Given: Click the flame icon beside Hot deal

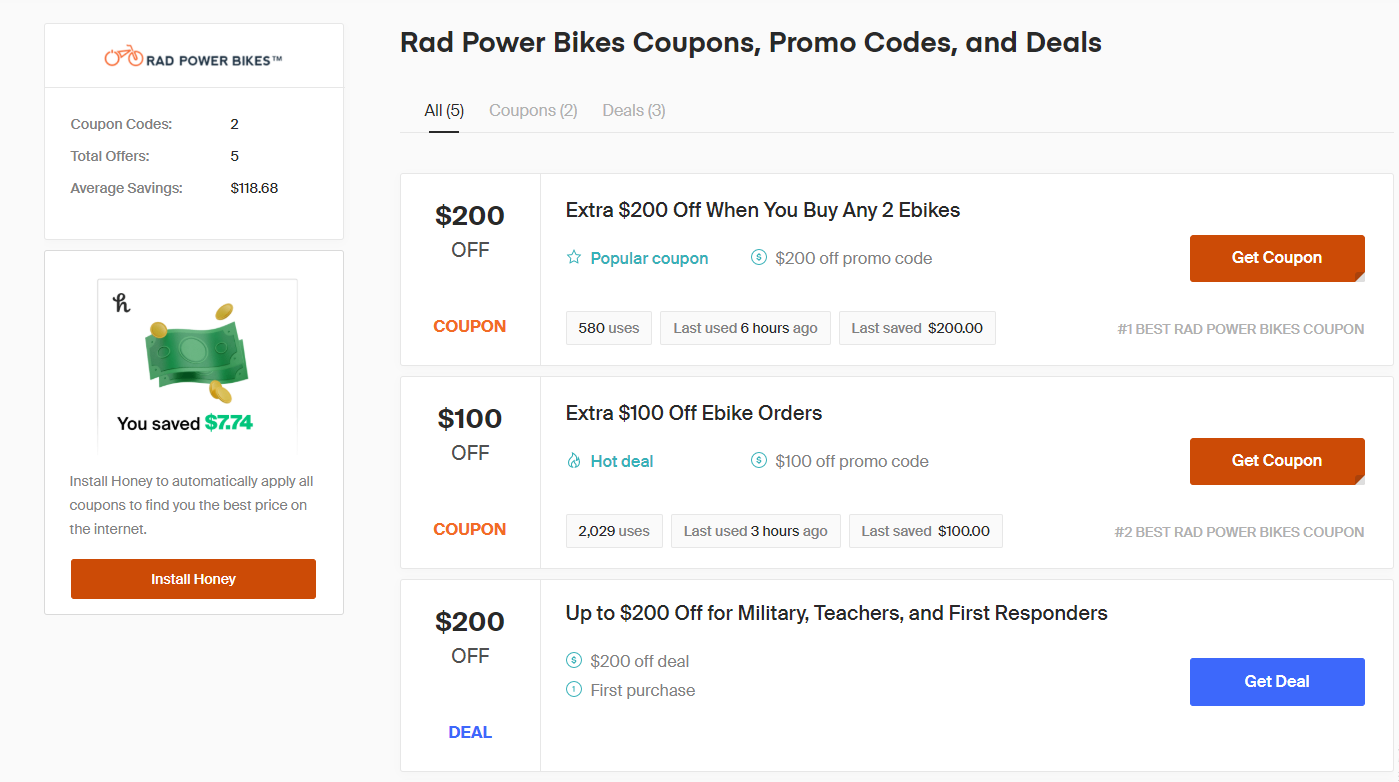Looking at the screenshot, I should pos(574,461).
